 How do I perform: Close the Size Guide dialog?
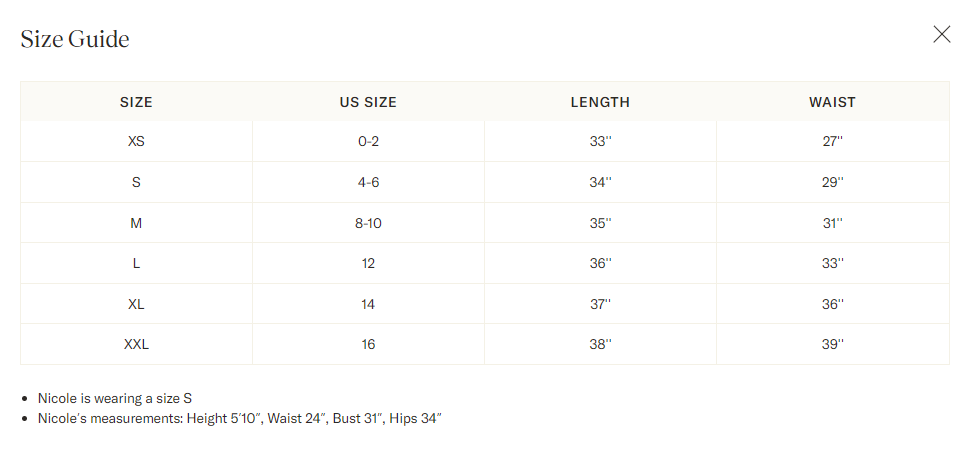(x=942, y=34)
